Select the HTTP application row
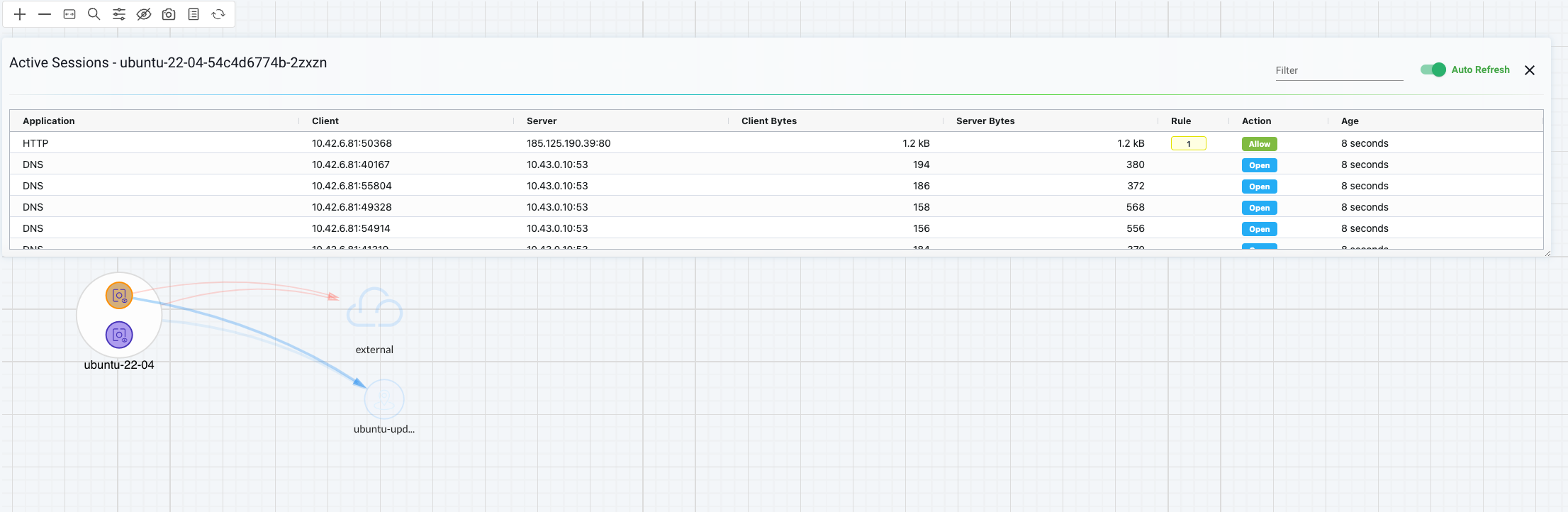 776,143
